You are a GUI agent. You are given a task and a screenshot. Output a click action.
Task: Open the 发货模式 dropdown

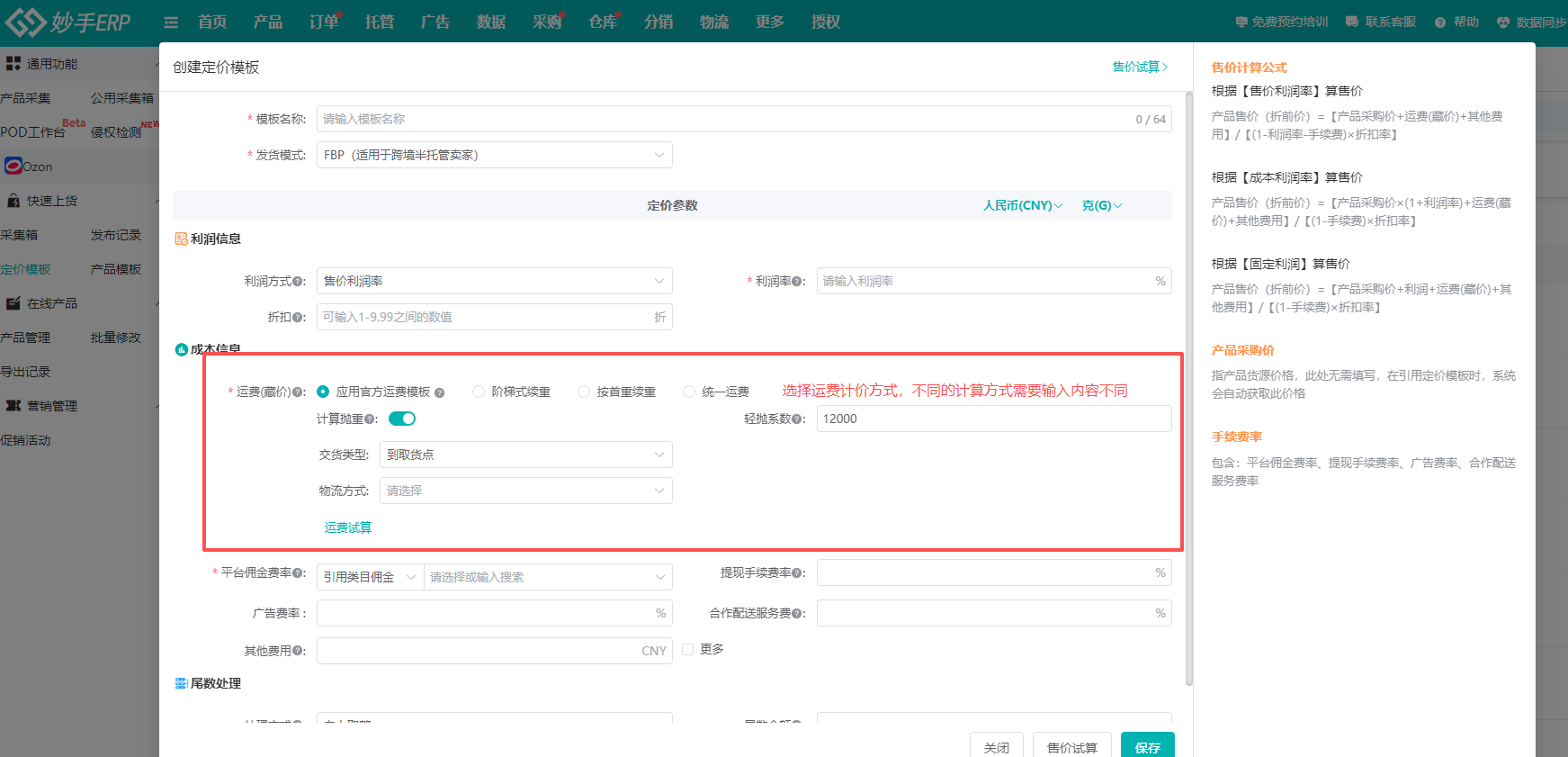494,155
